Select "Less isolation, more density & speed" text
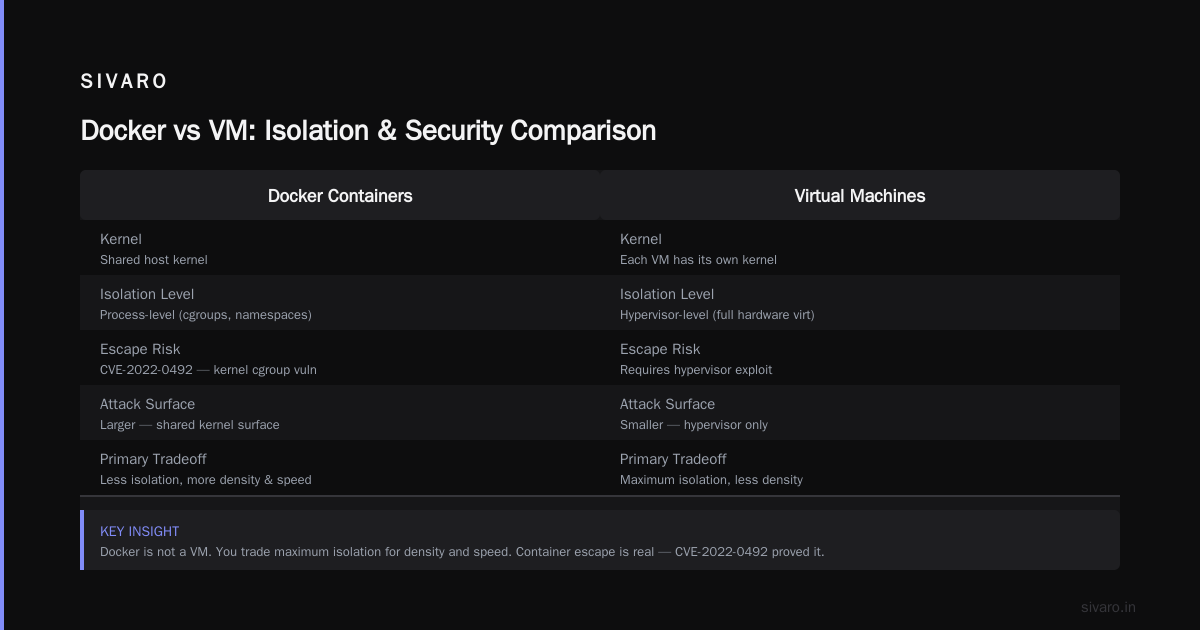Image resolution: width=1200 pixels, height=630 pixels. (x=206, y=480)
